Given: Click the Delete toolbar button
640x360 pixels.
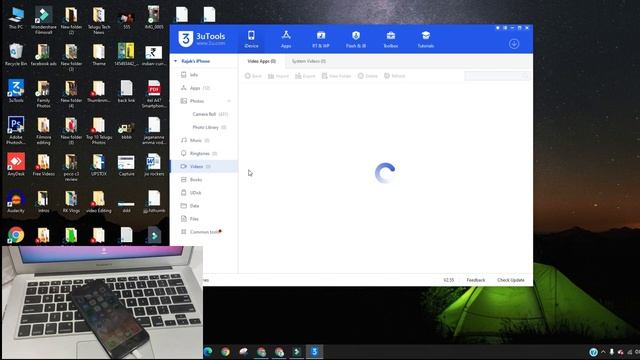Looking at the screenshot, I should click(368, 76).
